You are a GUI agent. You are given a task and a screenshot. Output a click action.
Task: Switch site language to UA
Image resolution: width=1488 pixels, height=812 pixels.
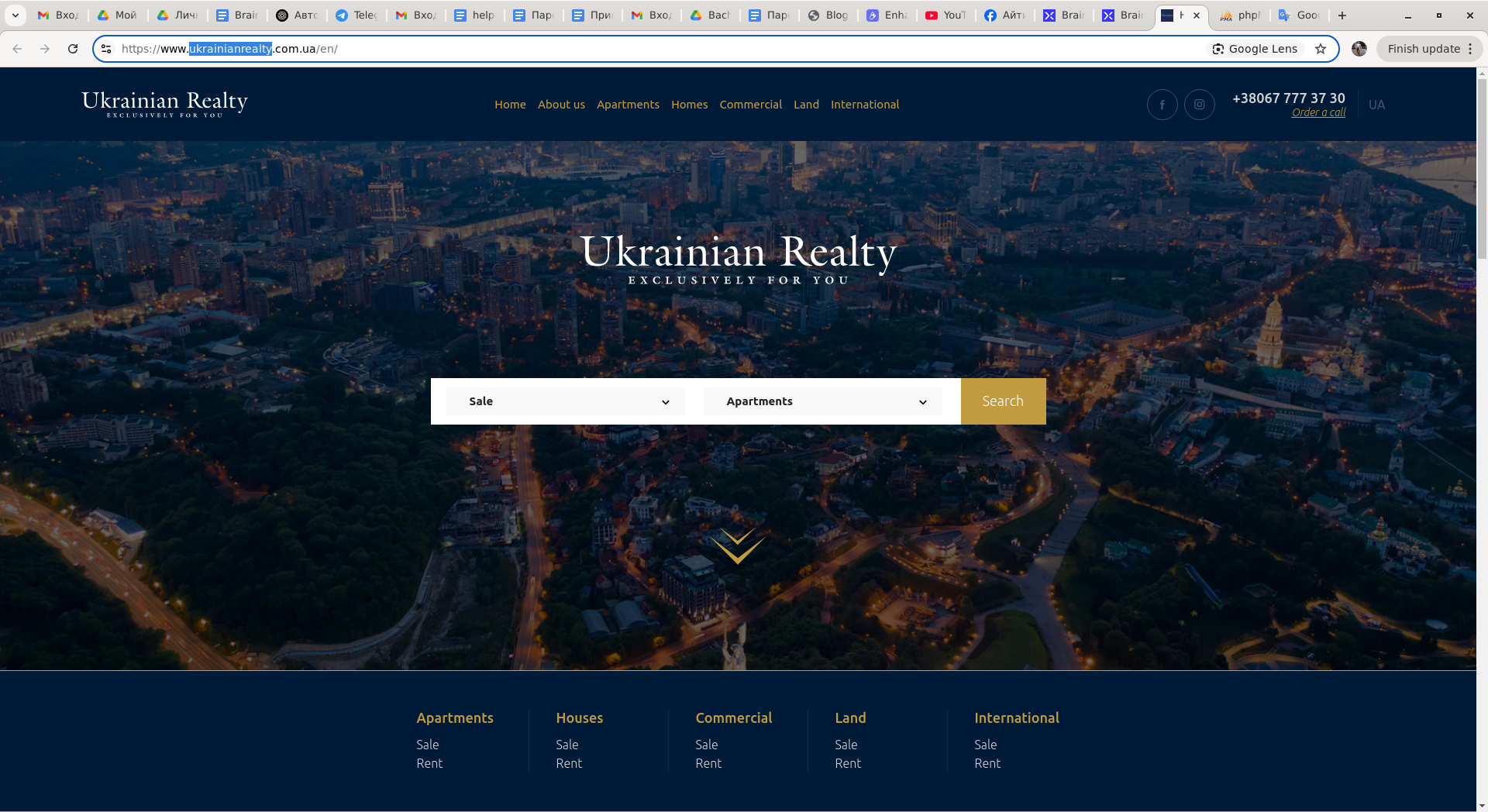(1376, 104)
